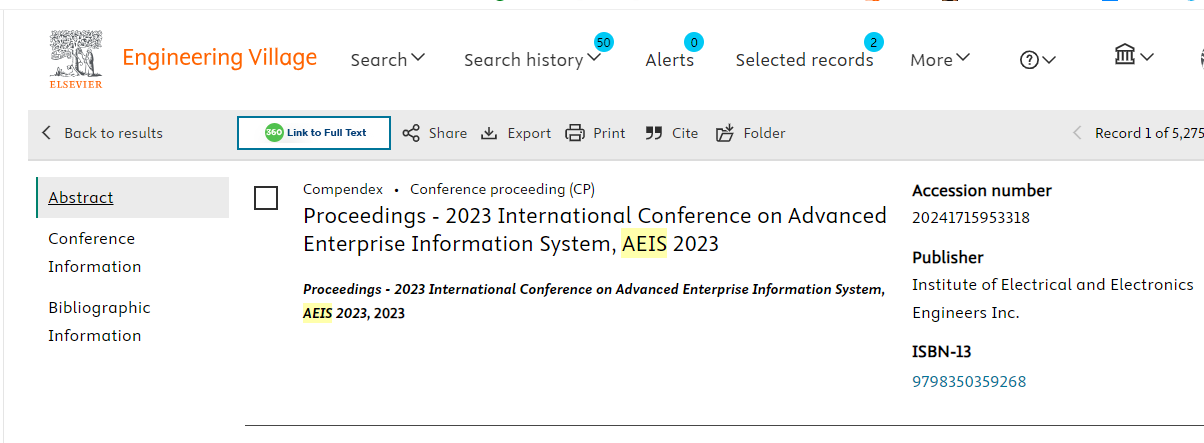Click the Print printer icon
The height and width of the screenshot is (443, 1204).
click(x=575, y=133)
